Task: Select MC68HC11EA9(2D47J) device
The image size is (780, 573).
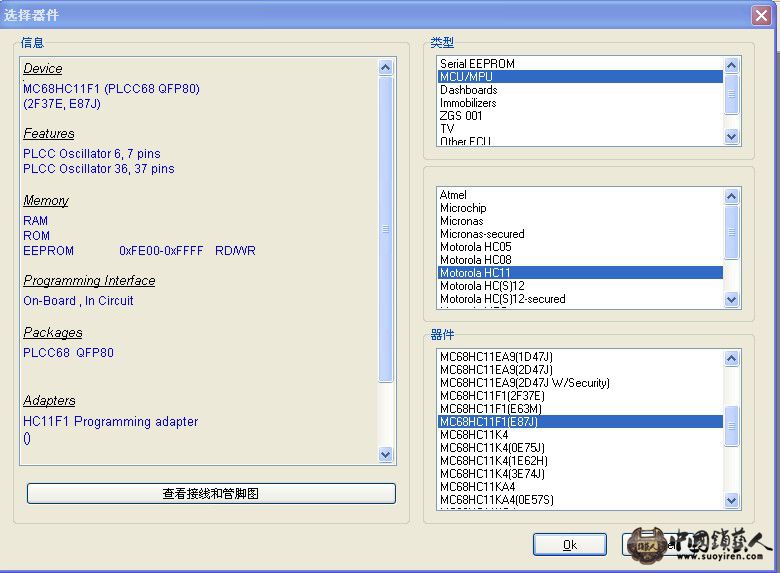Action: pos(580,370)
